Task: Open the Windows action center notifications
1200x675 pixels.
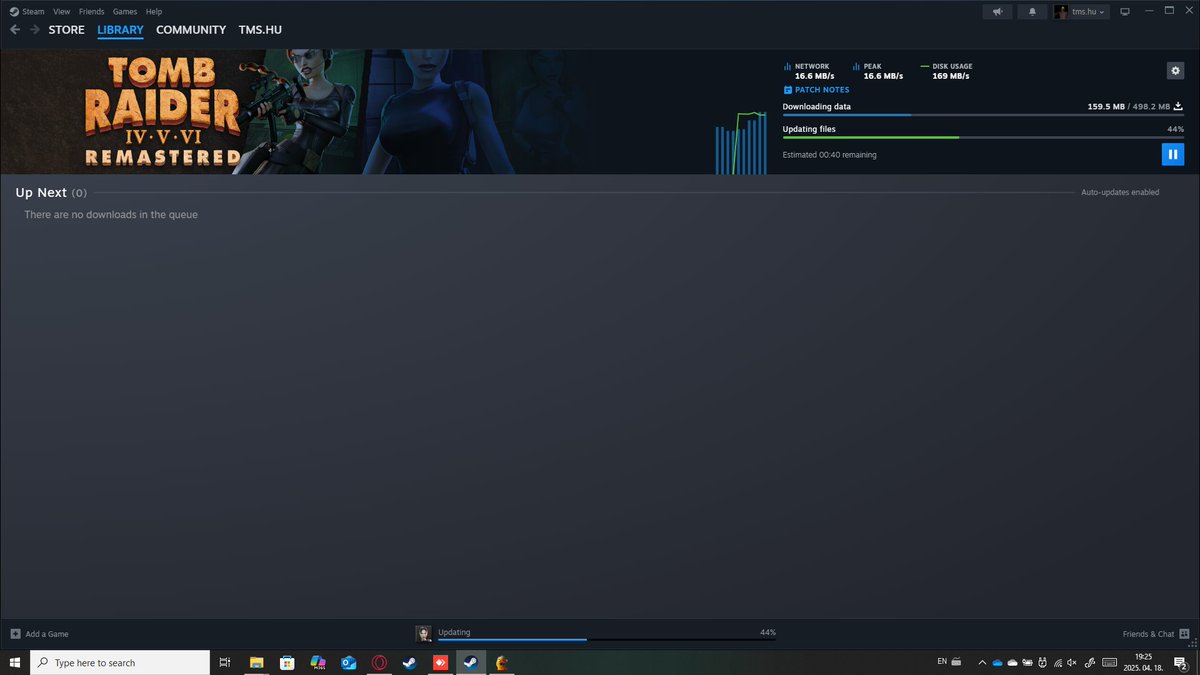Action: click(1181, 662)
